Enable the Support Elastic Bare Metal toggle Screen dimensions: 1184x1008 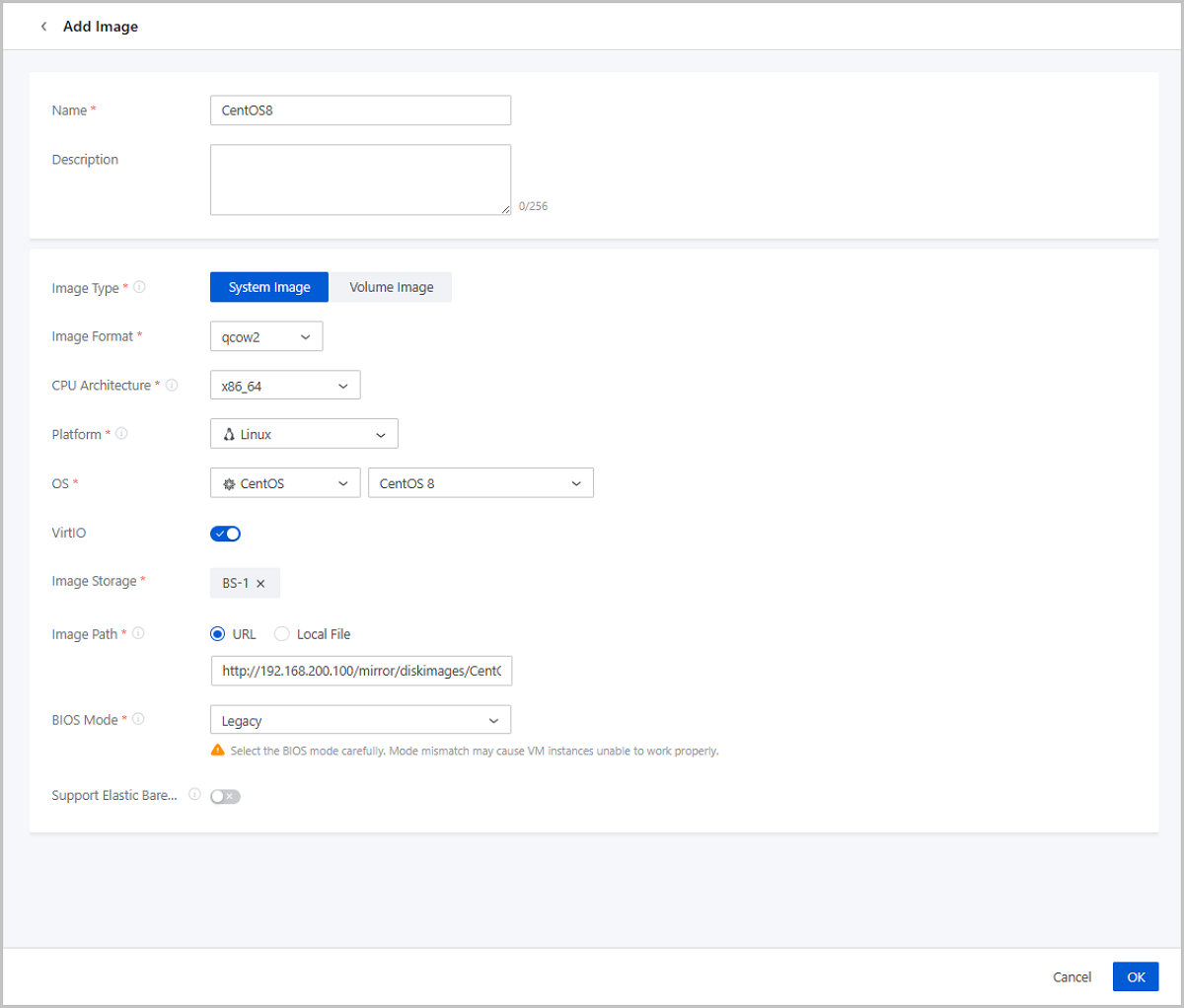[225, 796]
